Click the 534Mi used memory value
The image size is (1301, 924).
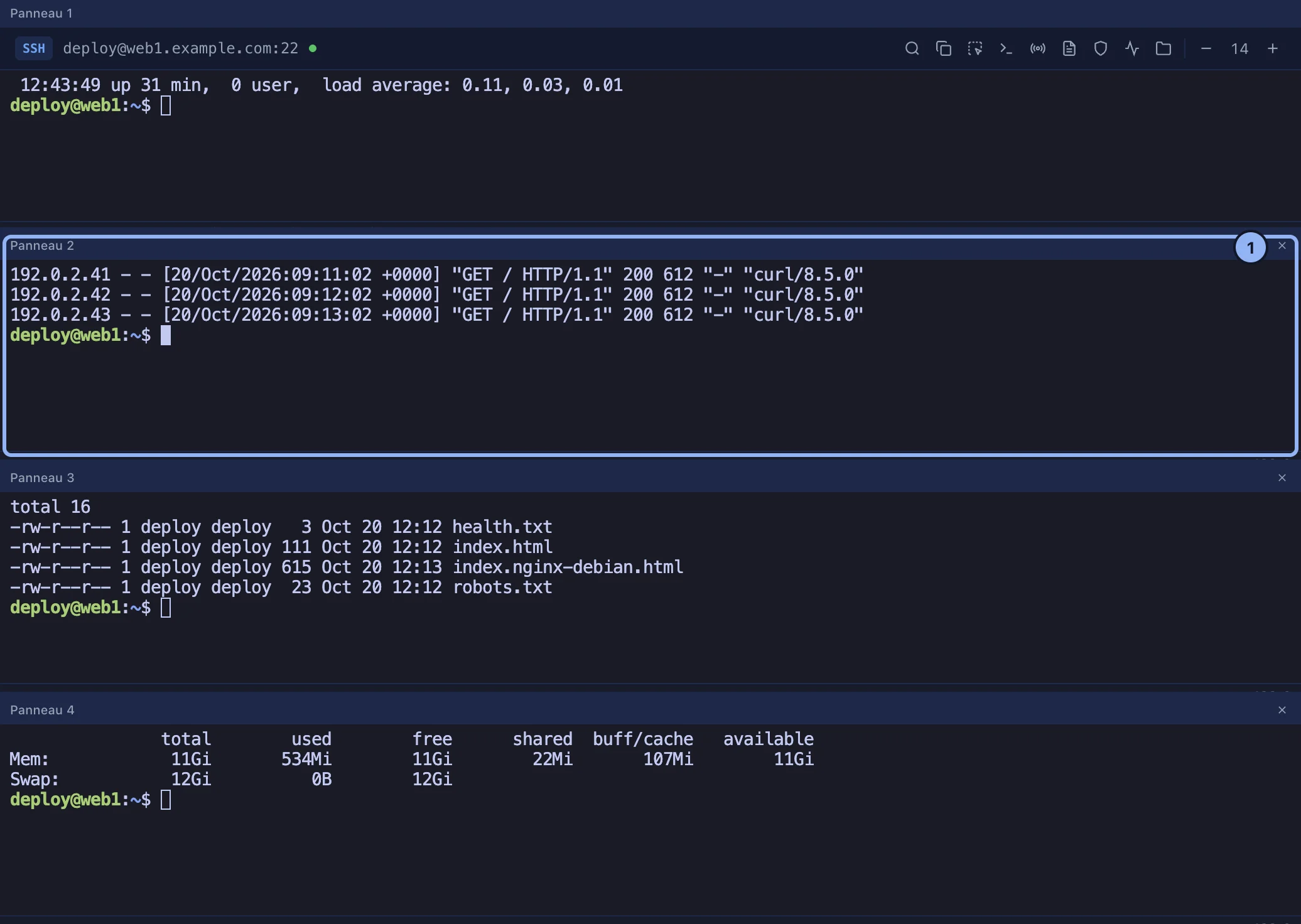[x=306, y=759]
